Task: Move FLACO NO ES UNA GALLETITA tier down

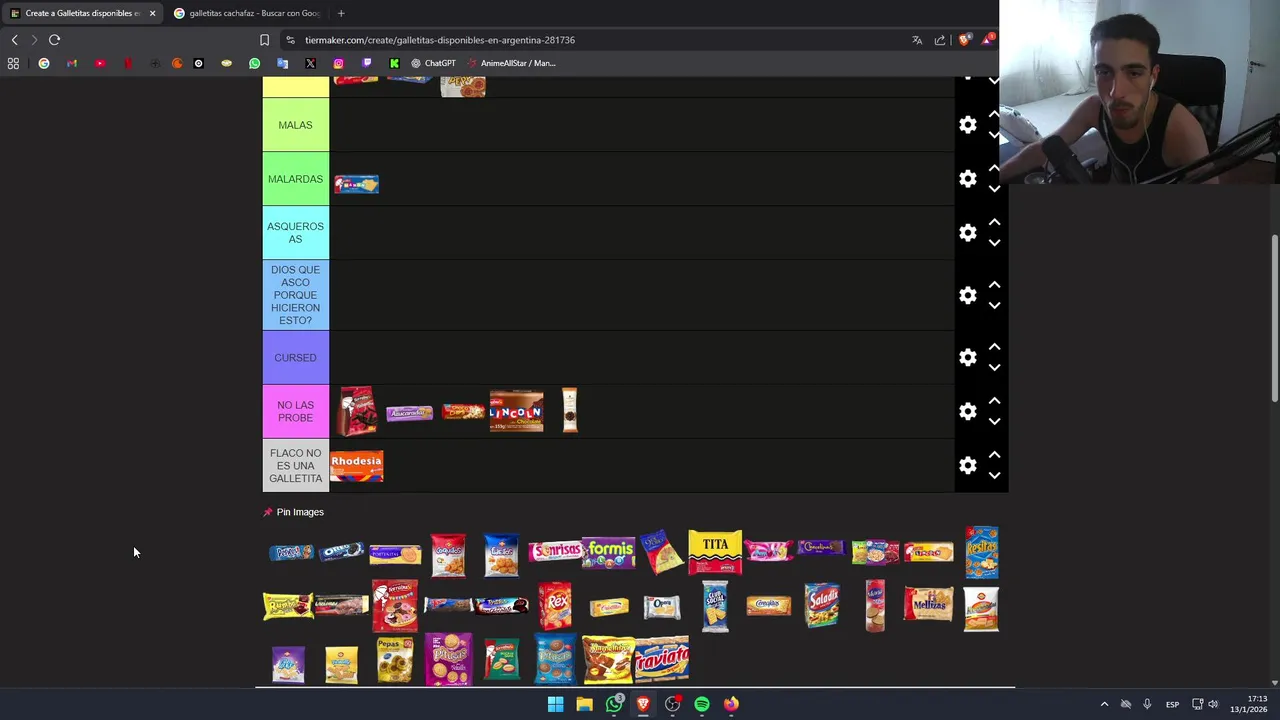Action: pyautogui.click(x=994, y=476)
